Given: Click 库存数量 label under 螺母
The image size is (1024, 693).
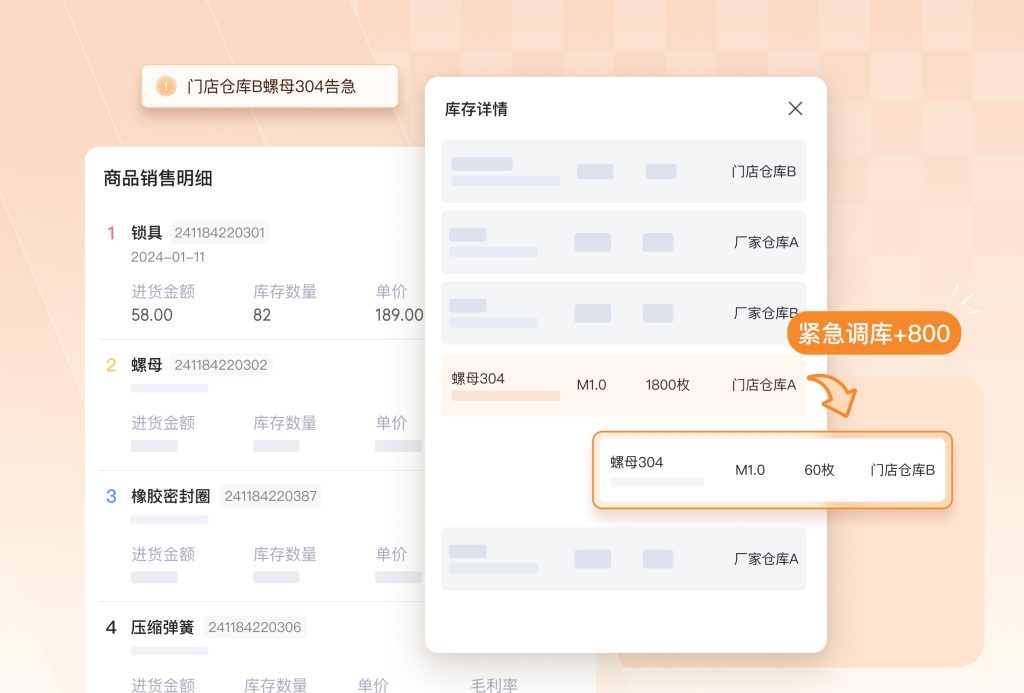Looking at the screenshot, I should tap(285, 423).
